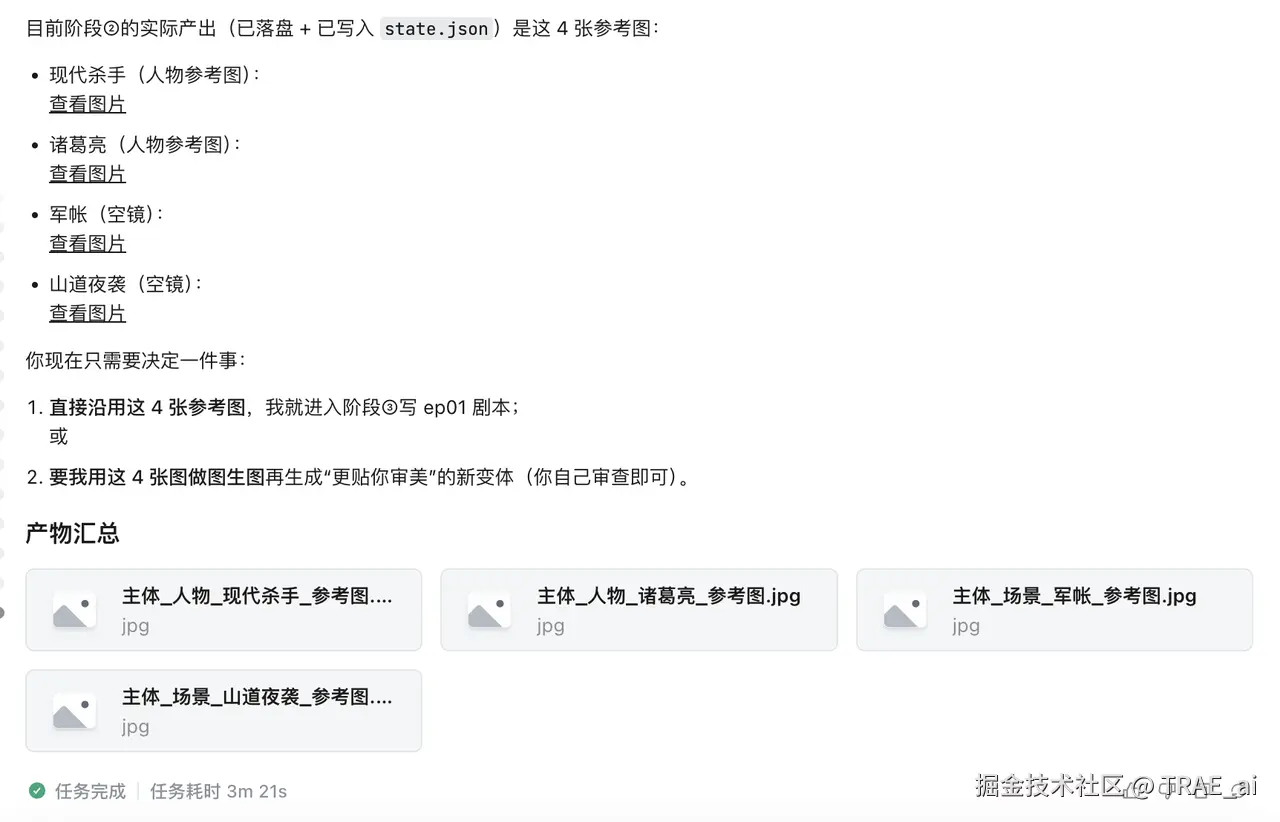Open 查看图片 link under 现代杀手
Screen dimensions: 1280x822
coord(88,104)
